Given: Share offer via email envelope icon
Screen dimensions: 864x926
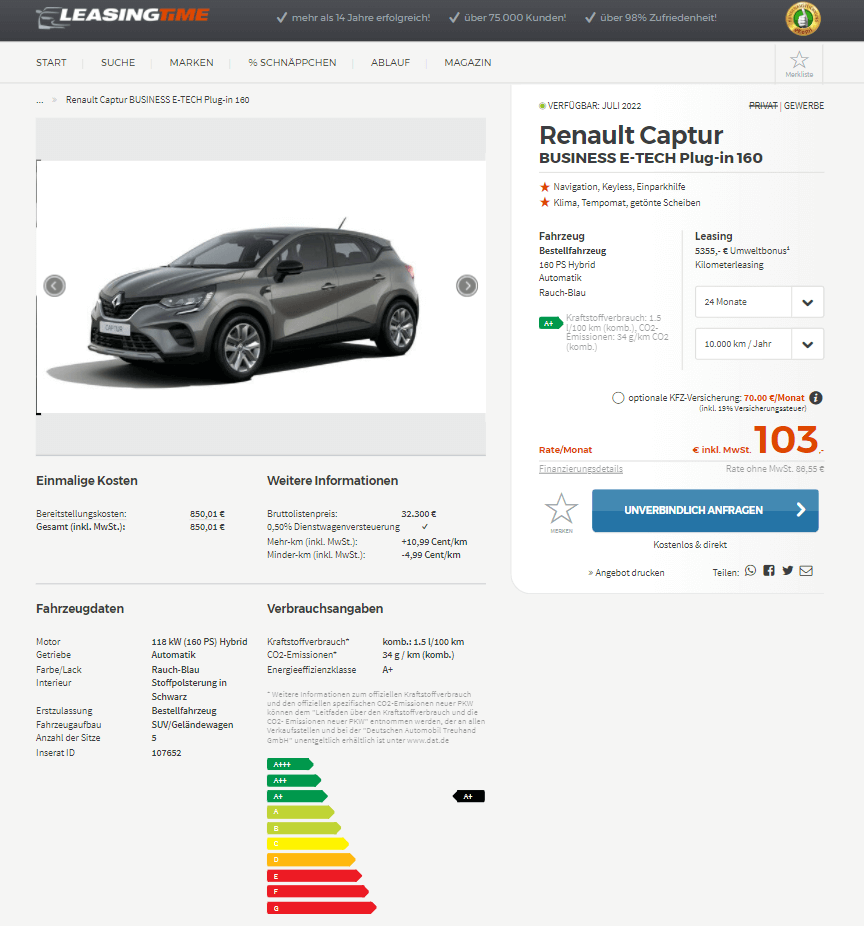Looking at the screenshot, I should coord(806,570).
